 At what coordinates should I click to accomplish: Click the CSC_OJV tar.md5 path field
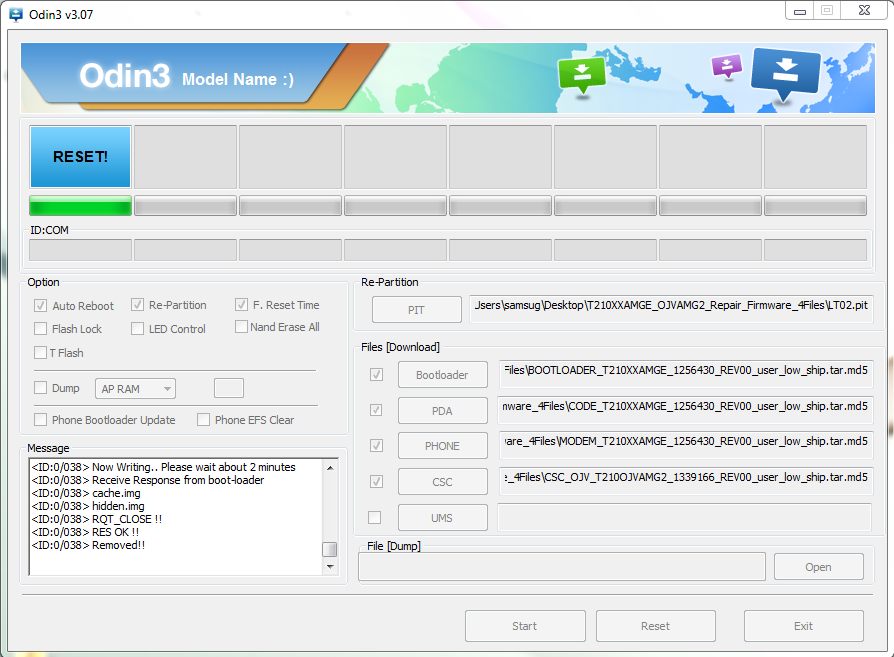pyautogui.click(x=686, y=481)
